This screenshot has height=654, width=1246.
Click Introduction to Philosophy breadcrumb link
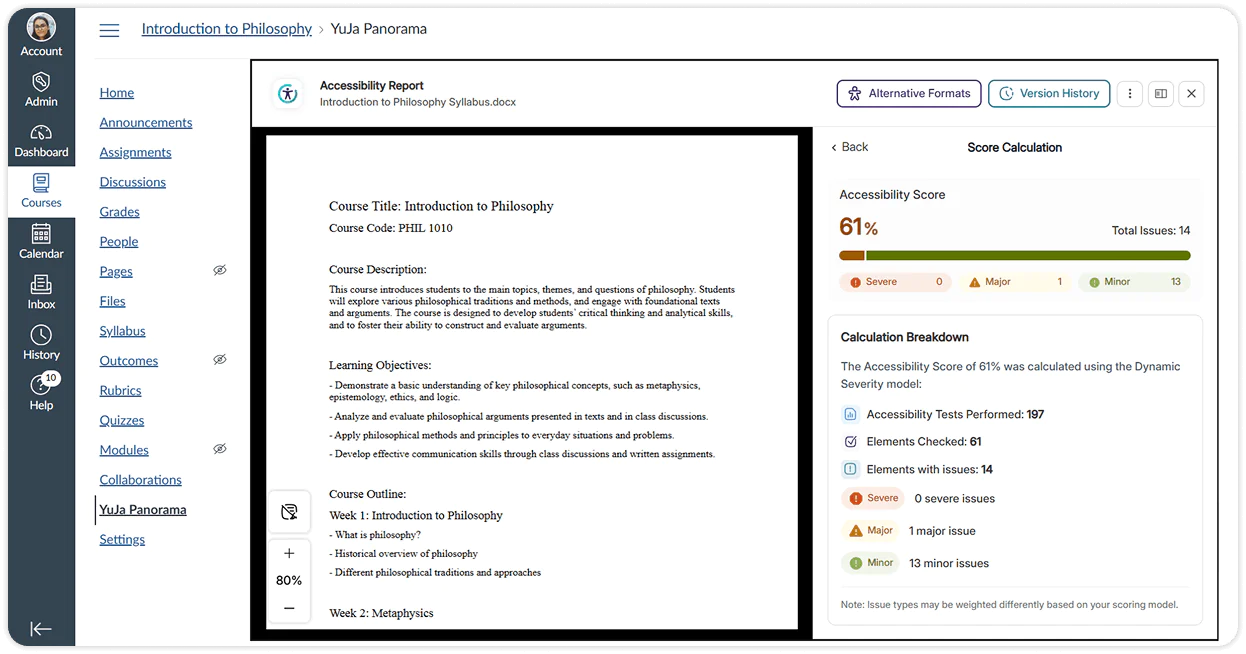tap(227, 29)
